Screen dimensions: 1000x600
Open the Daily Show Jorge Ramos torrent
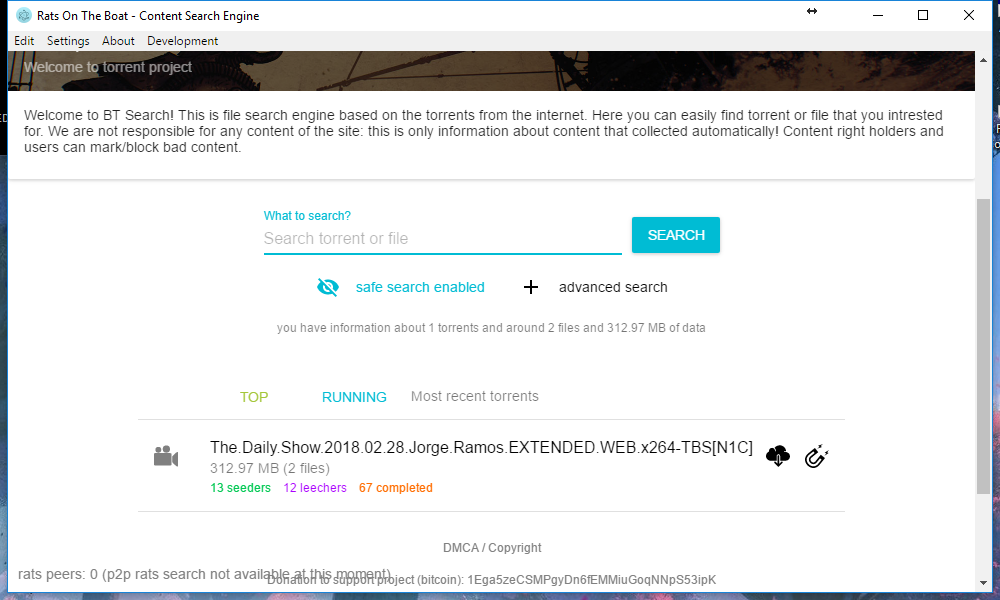tap(481, 448)
